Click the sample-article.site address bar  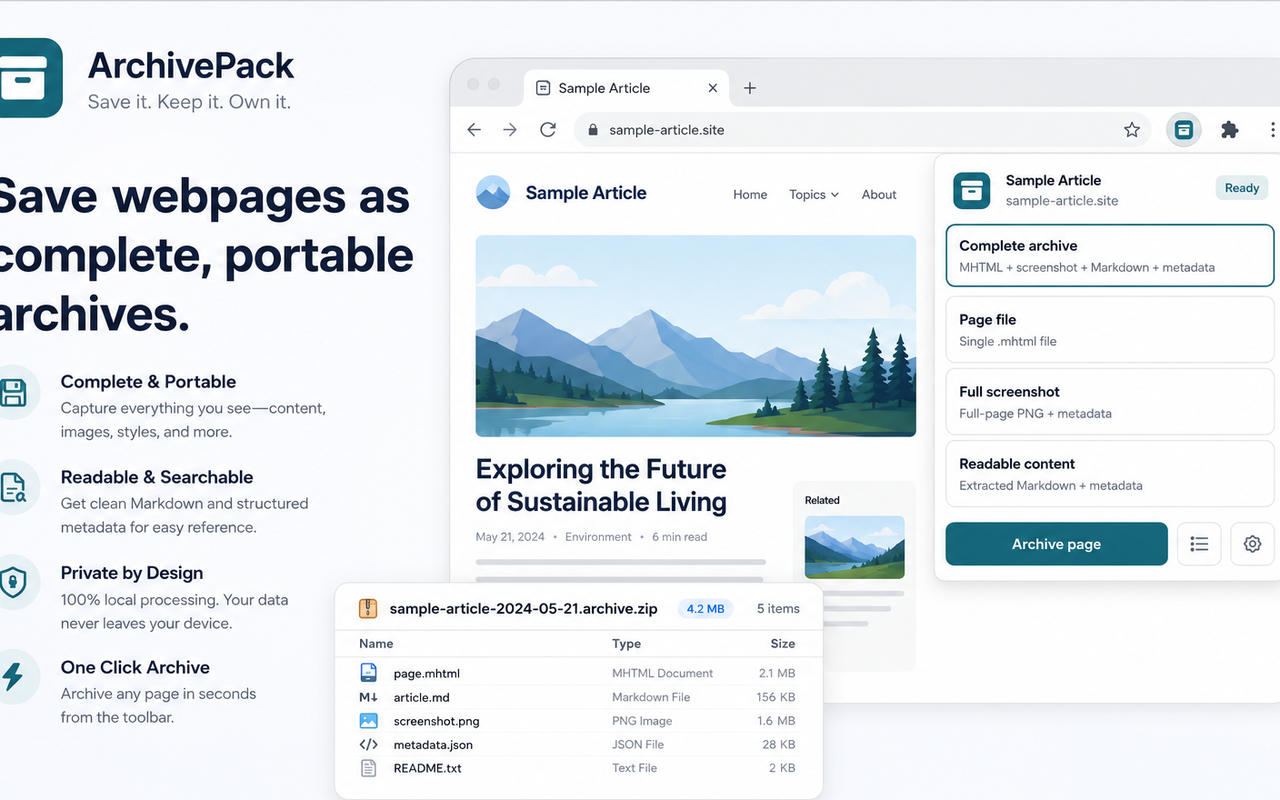click(861, 130)
